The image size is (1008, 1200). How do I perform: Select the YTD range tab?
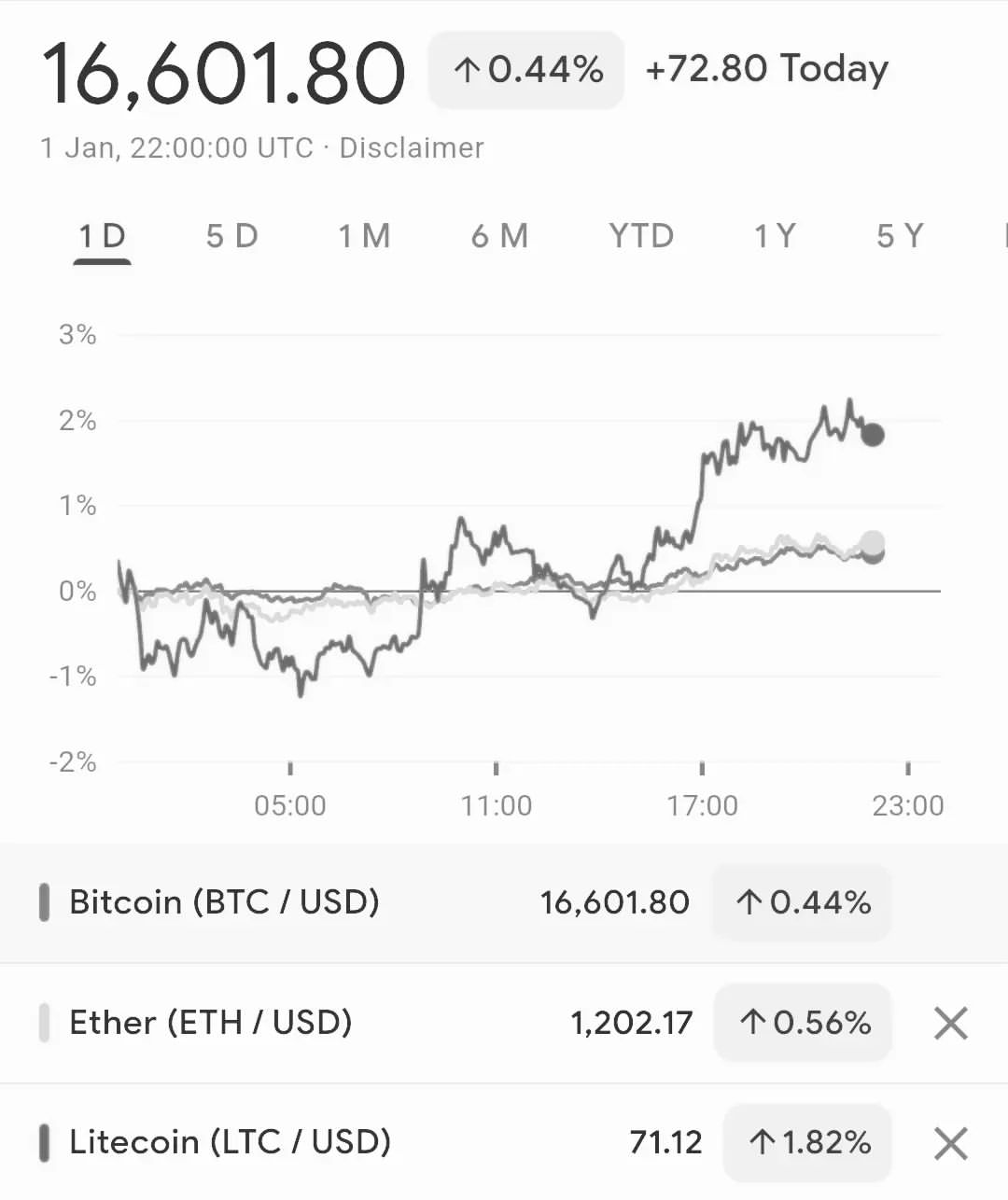point(641,237)
